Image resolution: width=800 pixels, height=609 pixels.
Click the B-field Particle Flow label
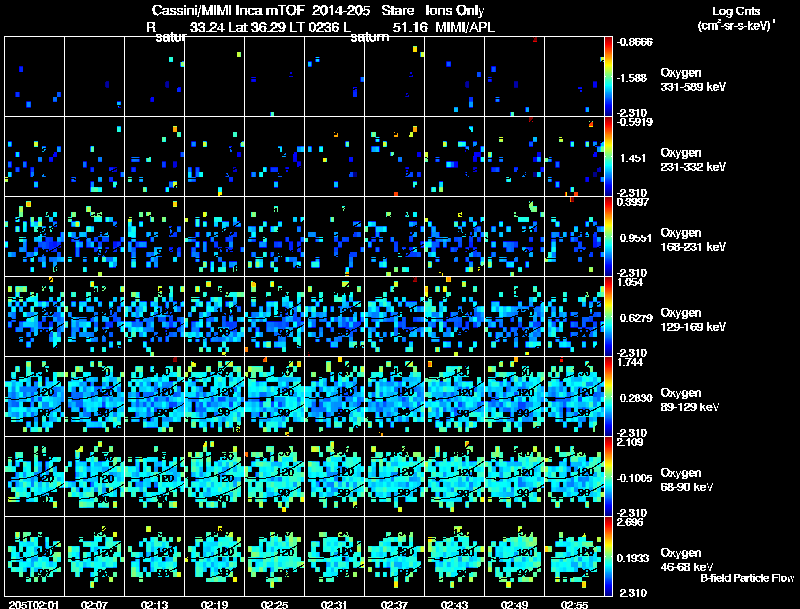click(x=747, y=578)
